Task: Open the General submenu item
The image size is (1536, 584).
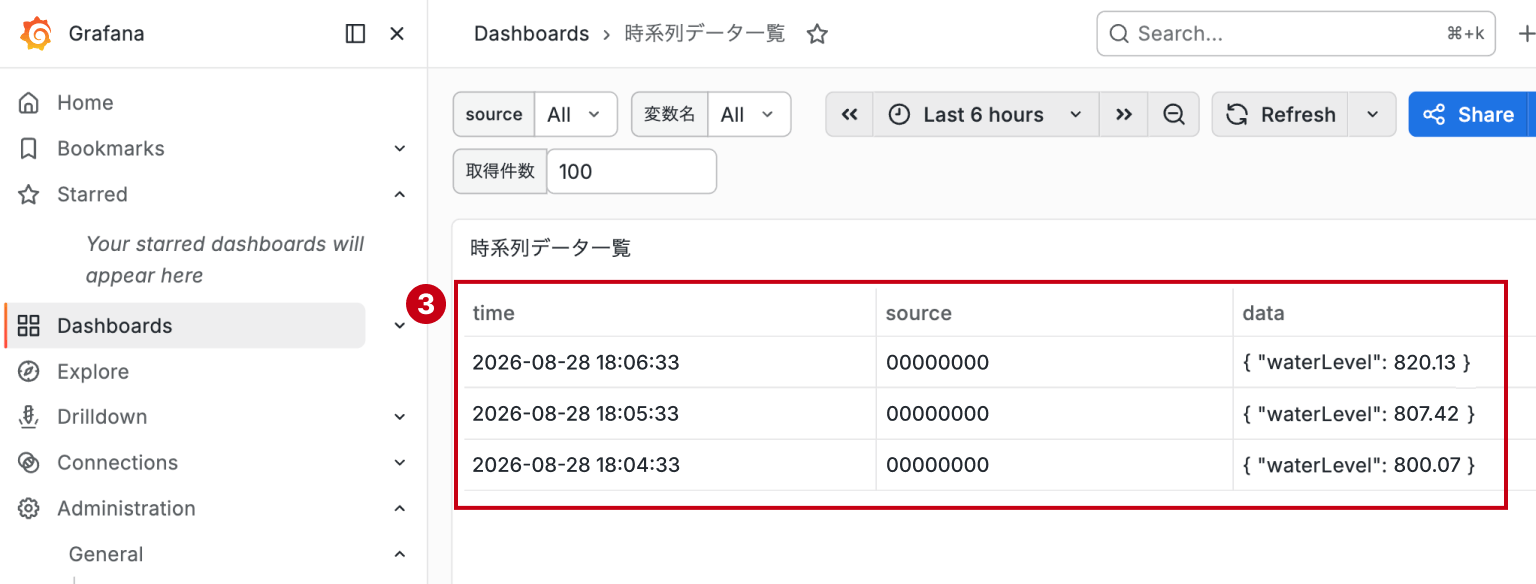Action: click(x=106, y=555)
